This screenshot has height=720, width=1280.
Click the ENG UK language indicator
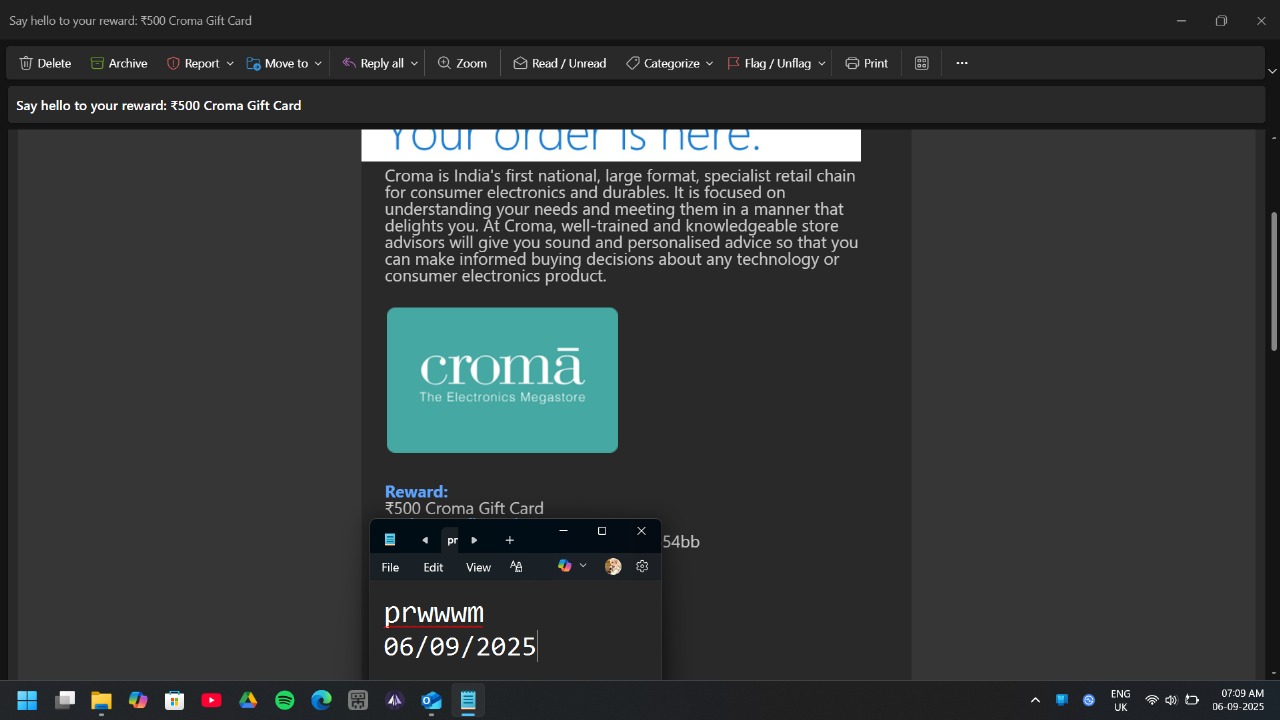point(1120,700)
